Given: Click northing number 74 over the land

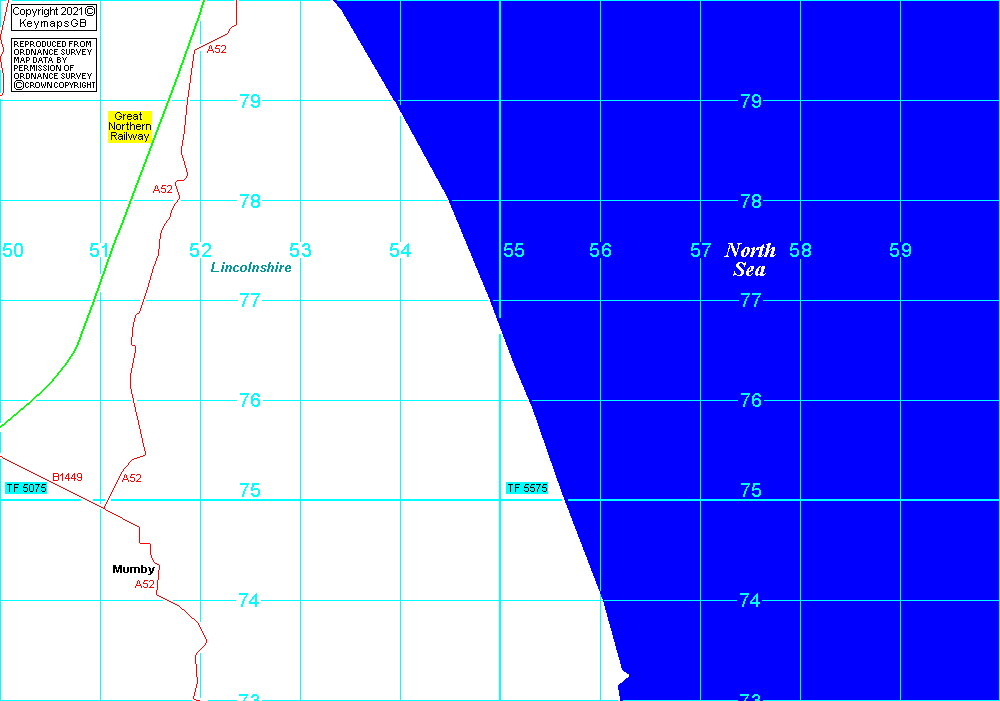Looking at the screenshot, I should pyautogui.click(x=249, y=600).
